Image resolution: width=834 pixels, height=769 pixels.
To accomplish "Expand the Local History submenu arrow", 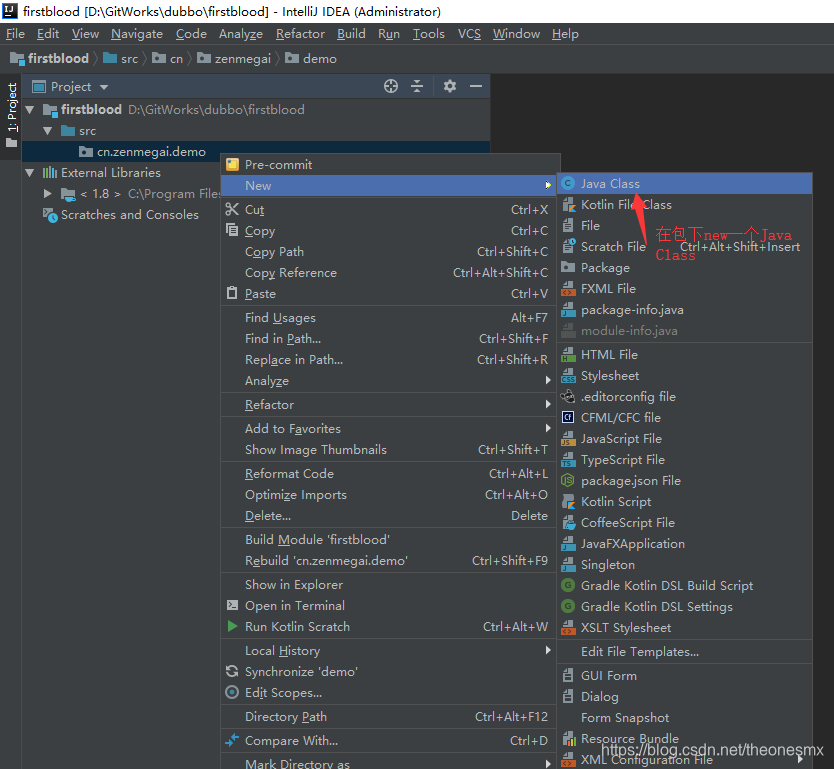I will [x=548, y=650].
